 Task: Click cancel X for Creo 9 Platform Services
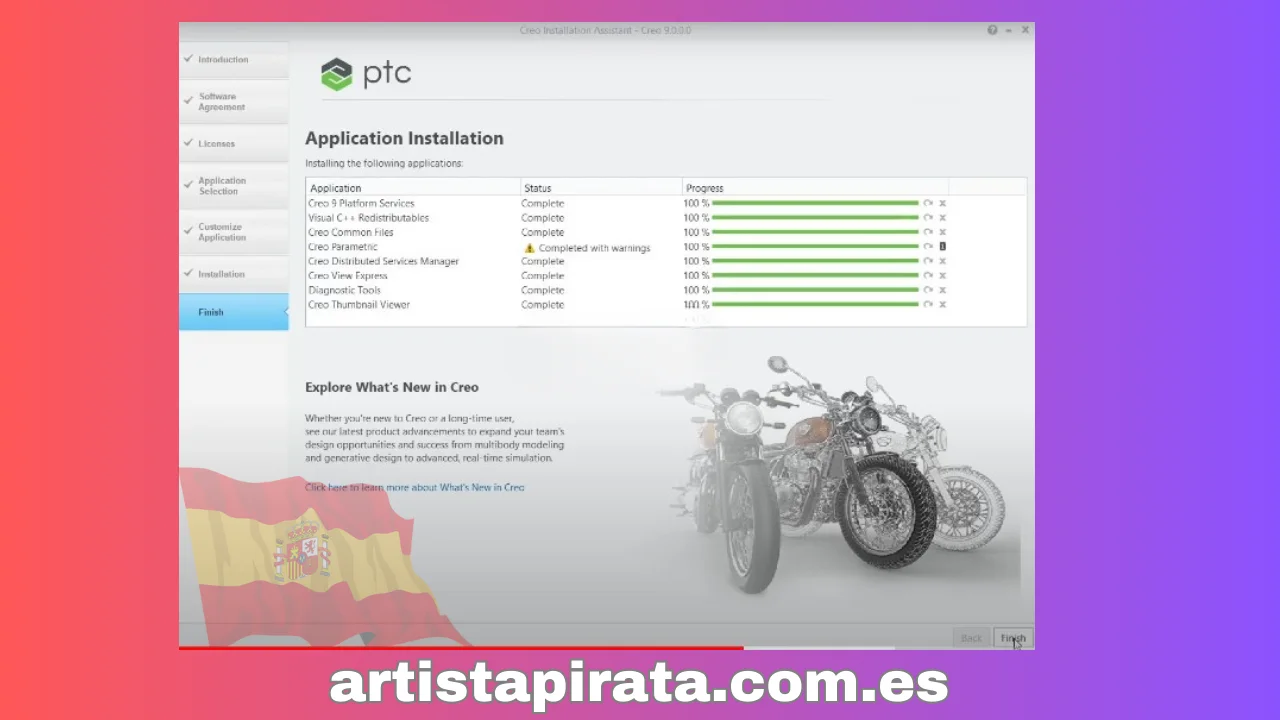click(942, 203)
